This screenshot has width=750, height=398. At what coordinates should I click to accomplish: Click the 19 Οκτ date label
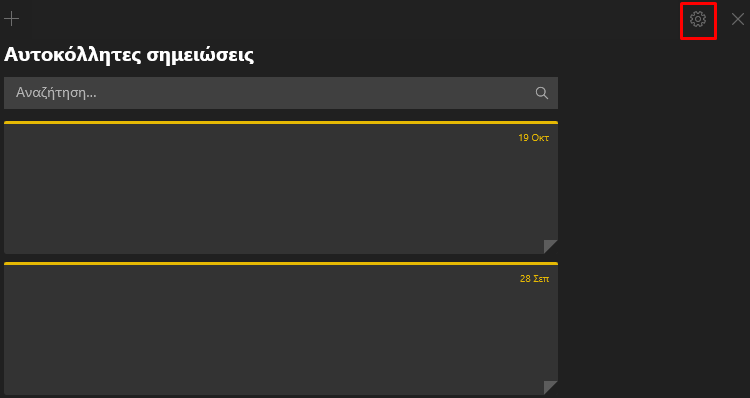coord(533,138)
